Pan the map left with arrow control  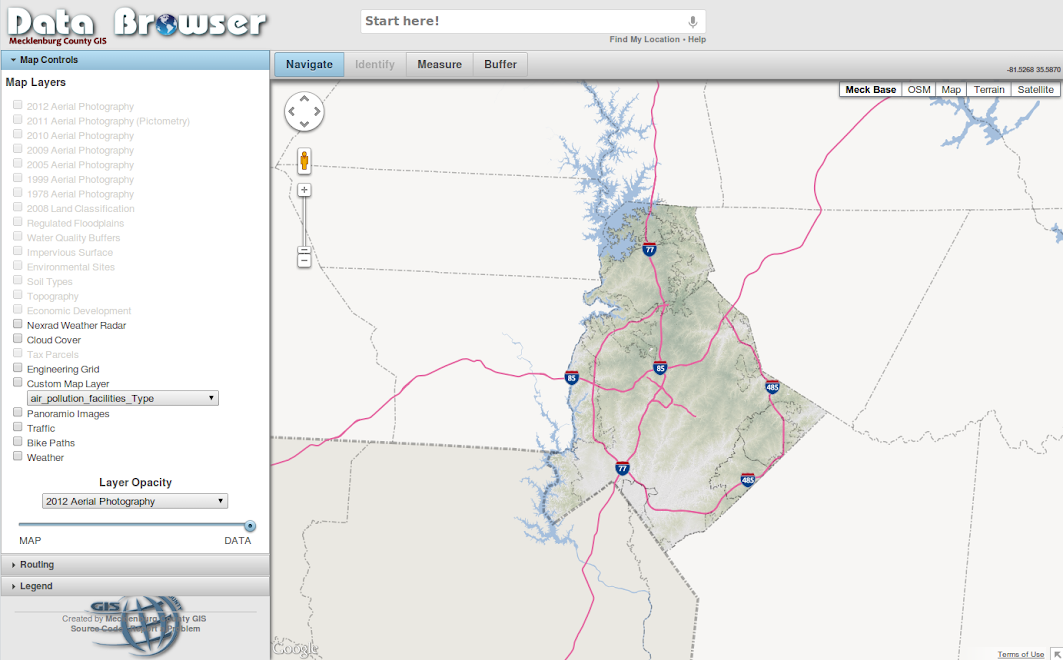pyautogui.click(x=292, y=111)
